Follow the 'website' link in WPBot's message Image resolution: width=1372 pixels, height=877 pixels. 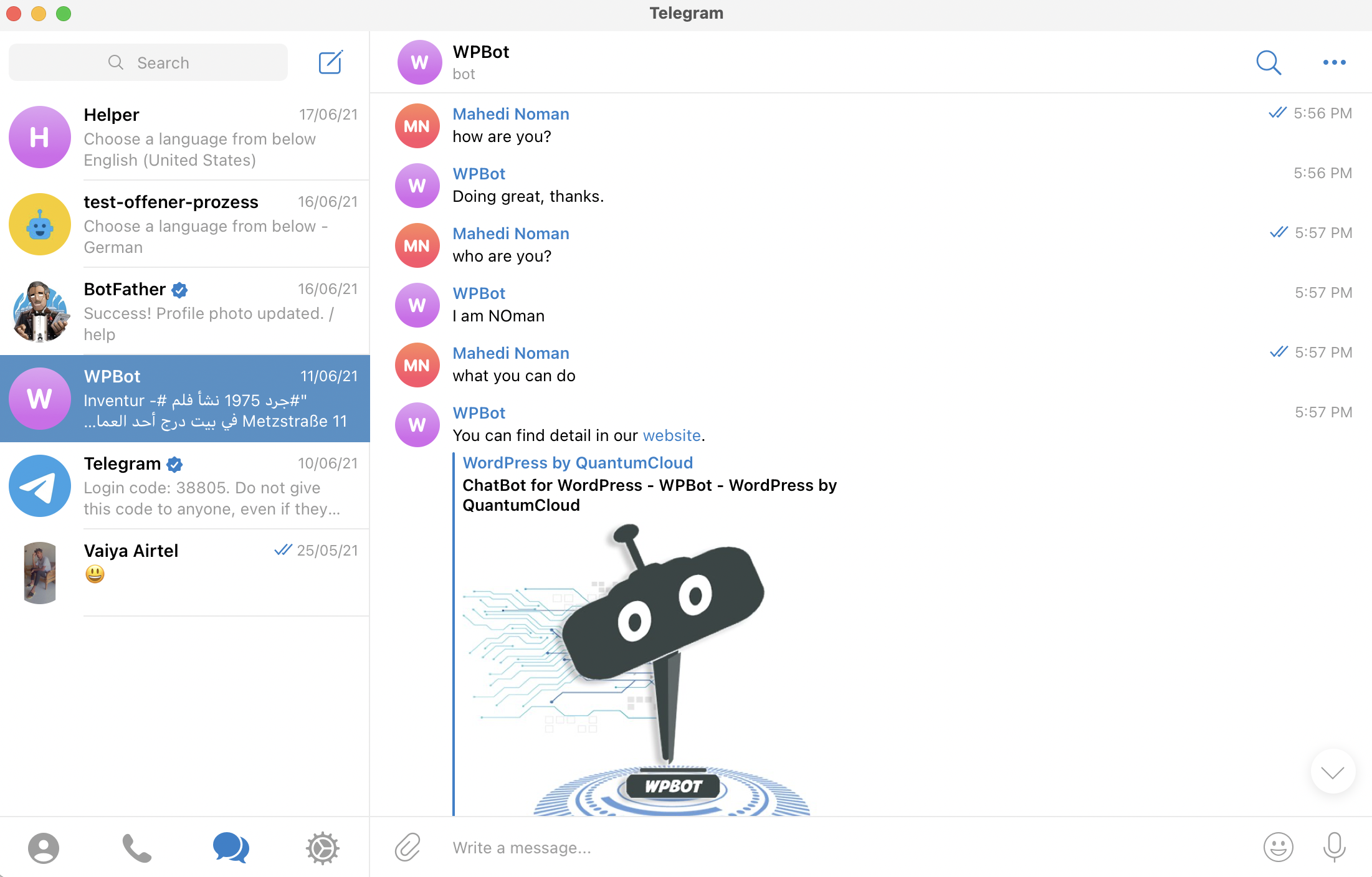[x=672, y=435]
